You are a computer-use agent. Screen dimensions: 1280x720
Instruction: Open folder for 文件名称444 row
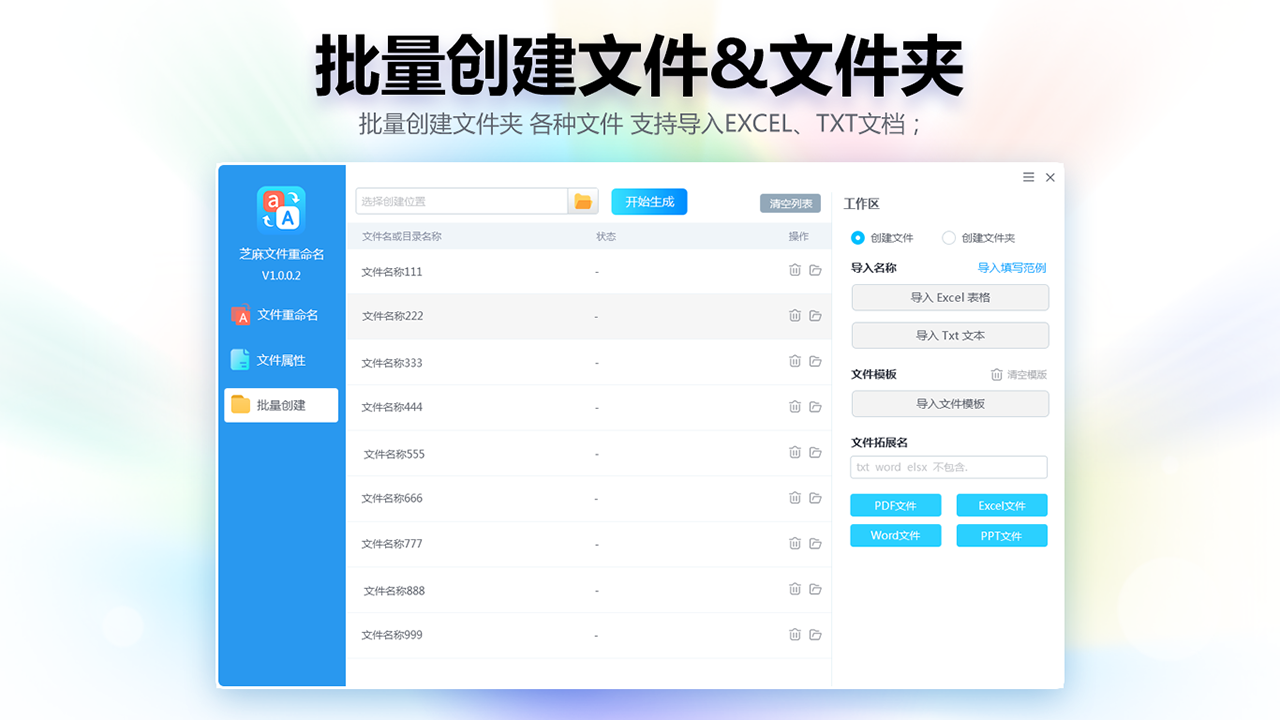pos(815,407)
